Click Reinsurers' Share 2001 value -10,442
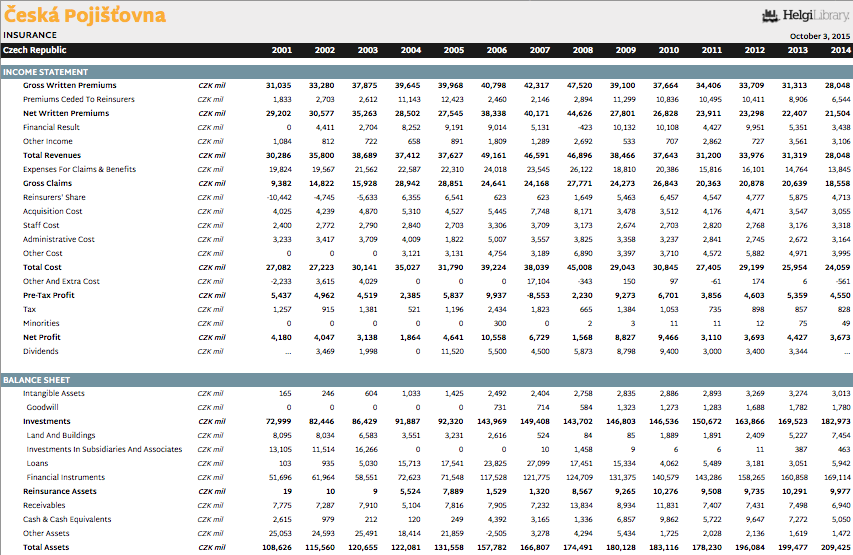The width and height of the screenshot is (853, 555). pos(280,198)
